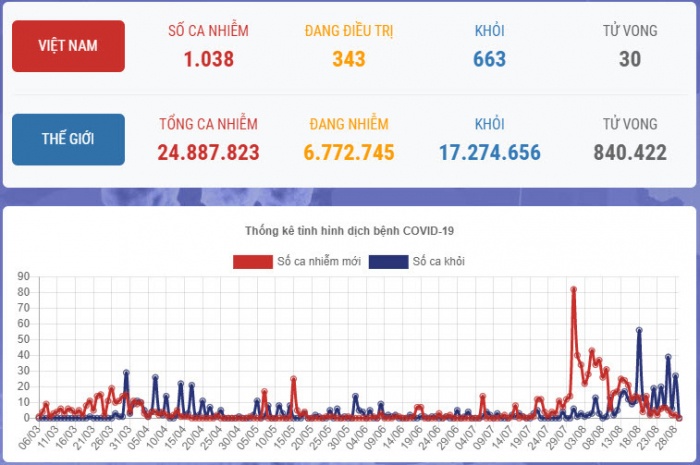Click Vietnam's recovered number 663

coord(489,59)
